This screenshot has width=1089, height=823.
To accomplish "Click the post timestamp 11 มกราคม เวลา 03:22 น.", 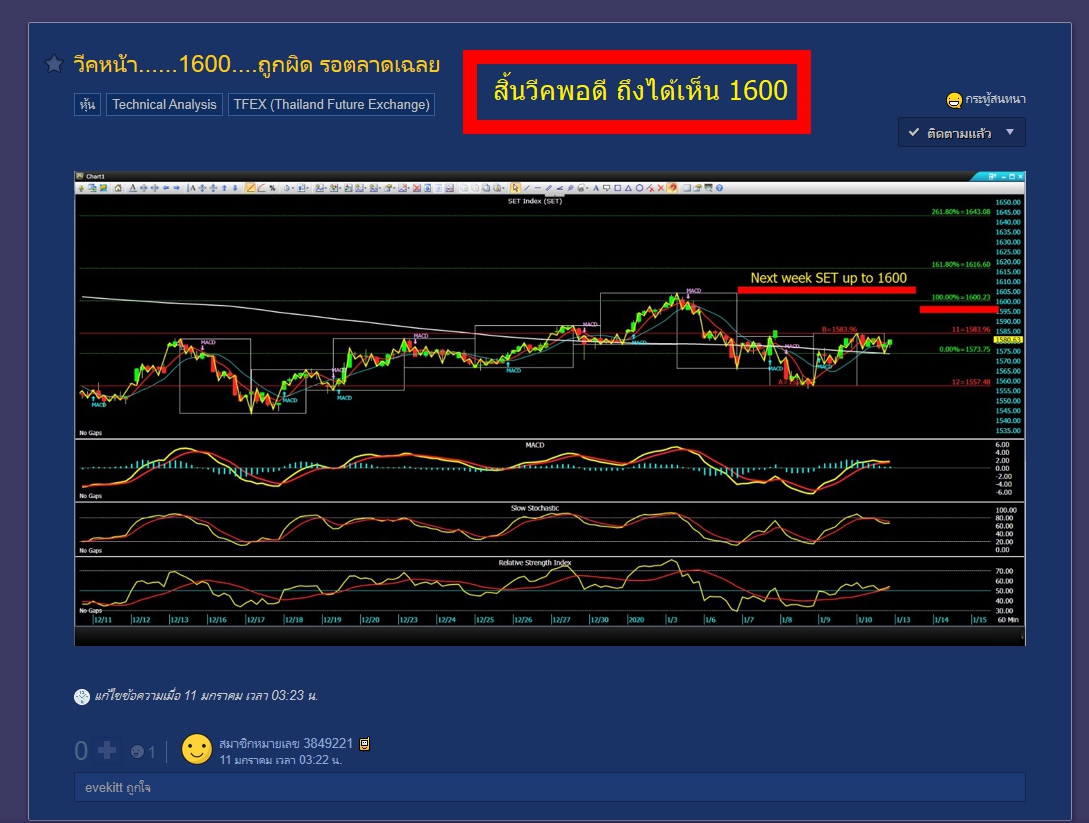I will point(280,760).
